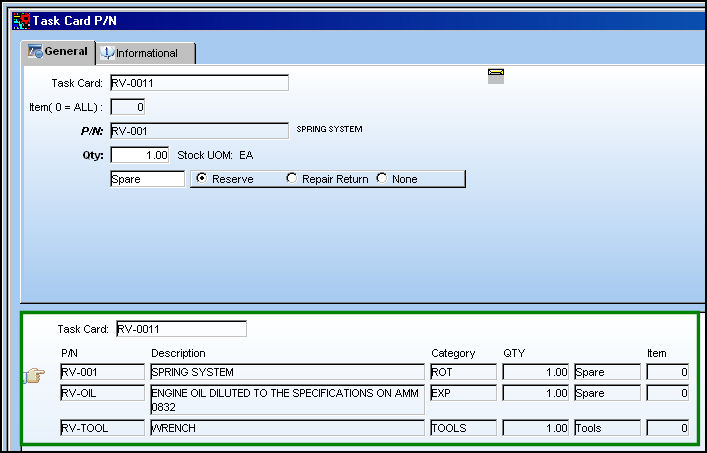This screenshot has width=707, height=453.
Task: Click the Category column header
Action: (453, 353)
